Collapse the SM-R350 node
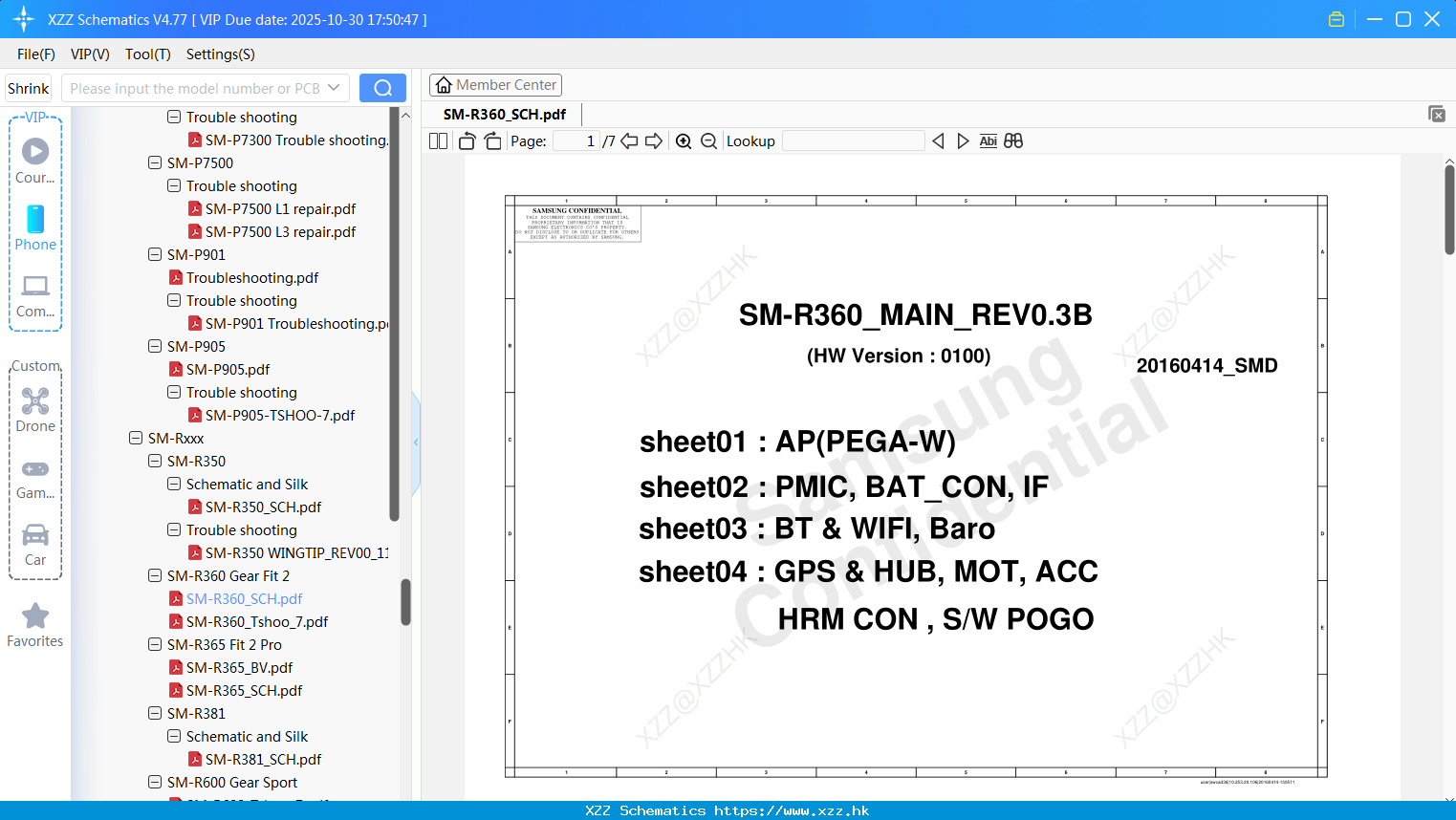 point(155,461)
